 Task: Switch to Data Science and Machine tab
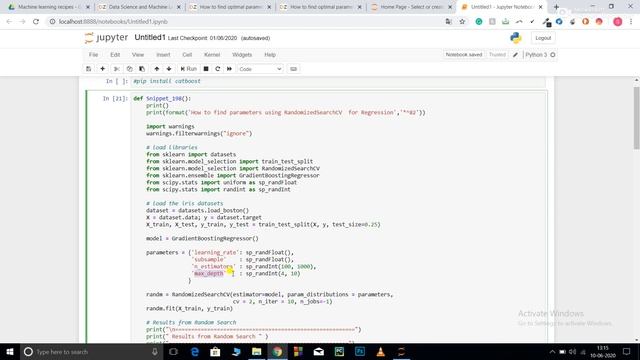point(139,7)
